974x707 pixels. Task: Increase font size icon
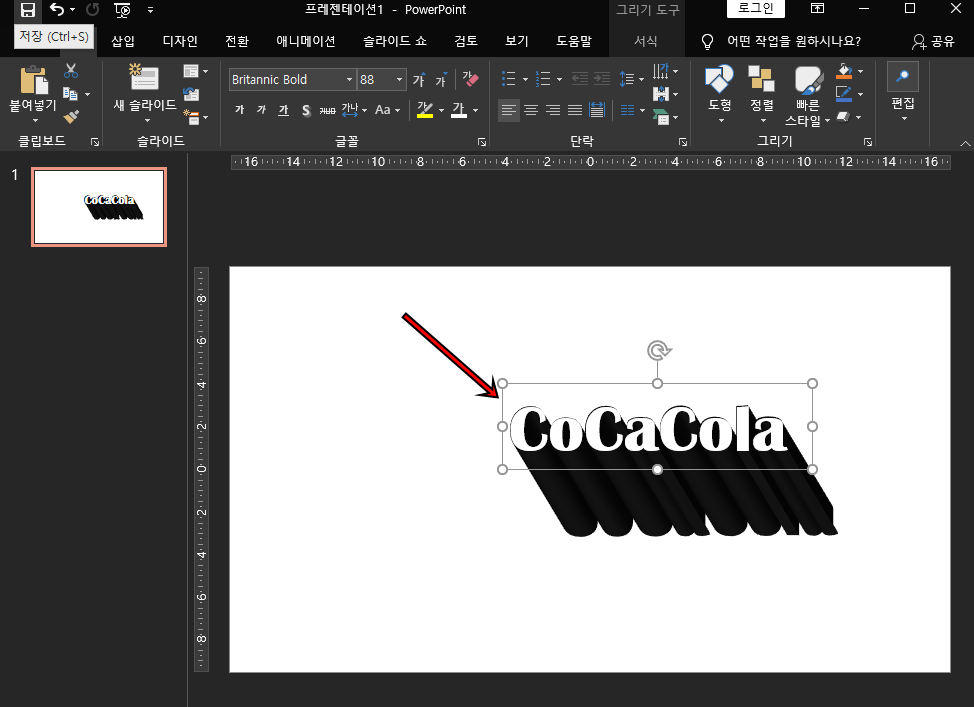pos(419,80)
